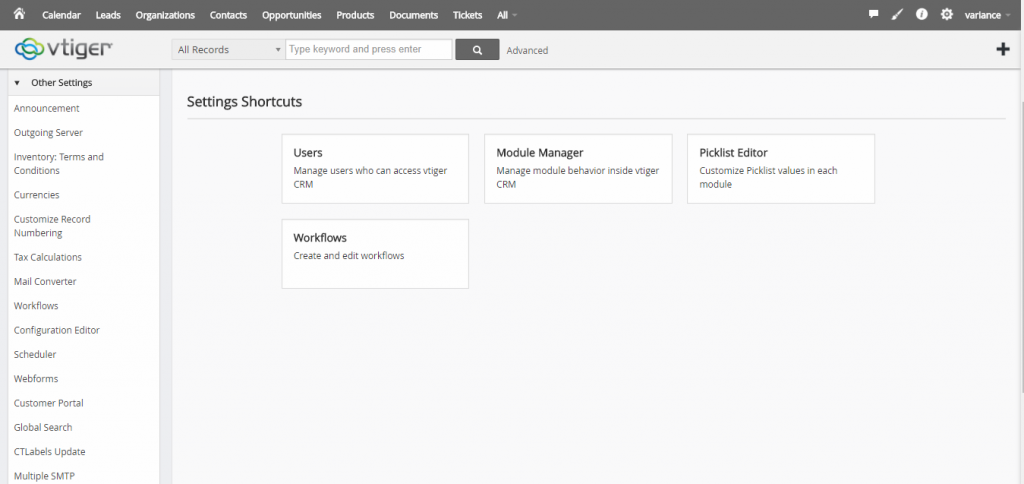Open Currencies settings
This screenshot has width=1024, height=484.
(x=37, y=195)
